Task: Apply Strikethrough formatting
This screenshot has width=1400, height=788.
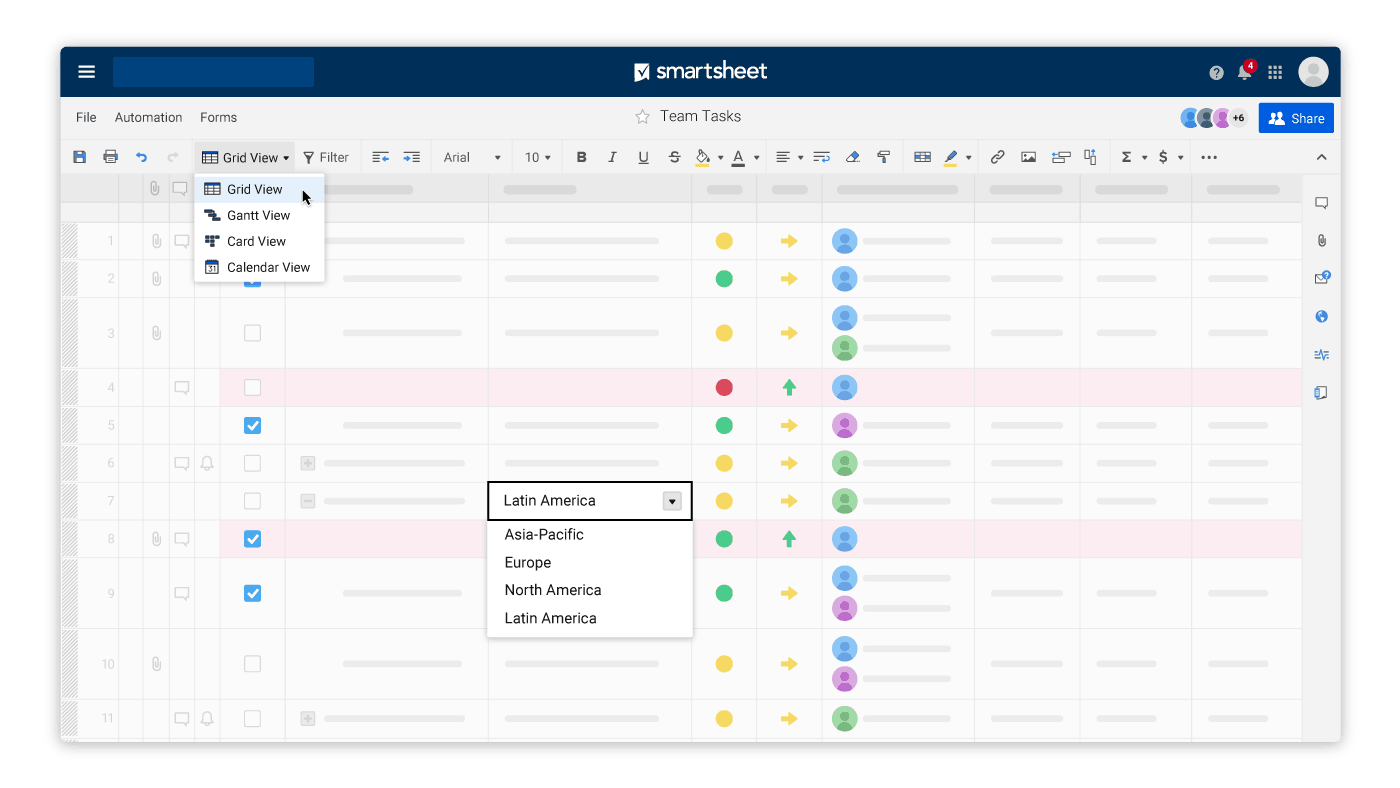Action: click(674, 157)
